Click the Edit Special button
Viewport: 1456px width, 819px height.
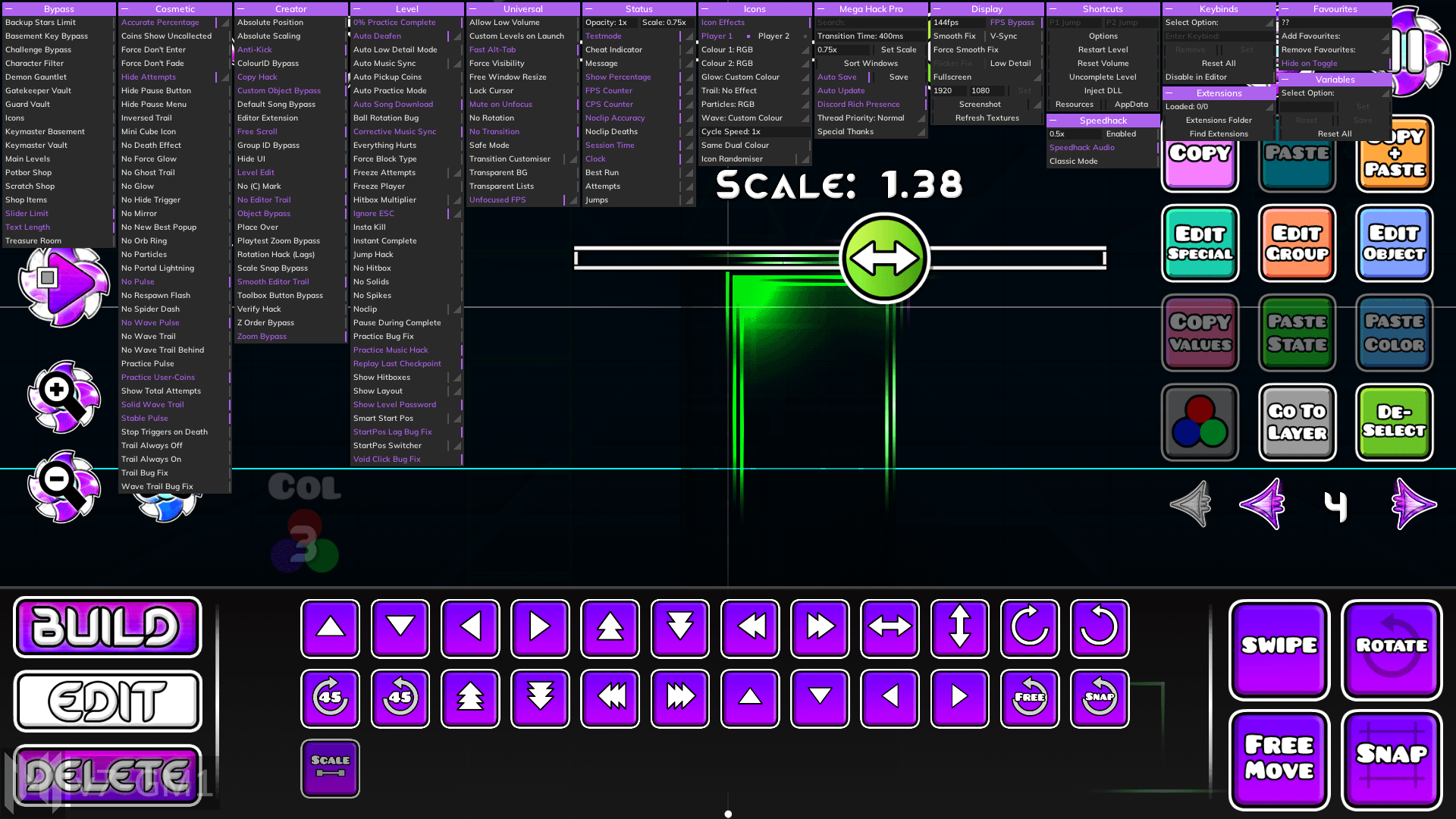click(1200, 244)
